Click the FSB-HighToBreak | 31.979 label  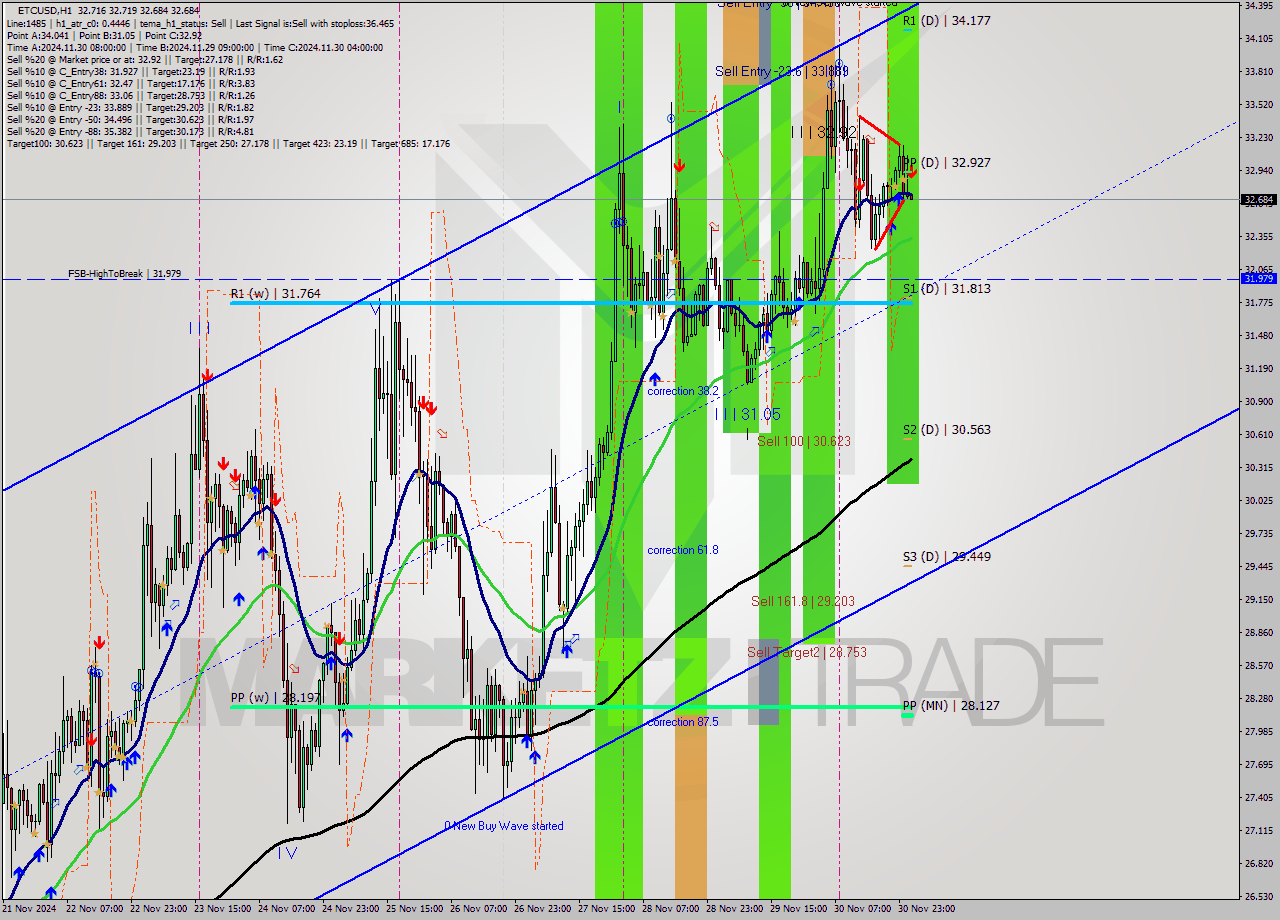pos(124,273)
